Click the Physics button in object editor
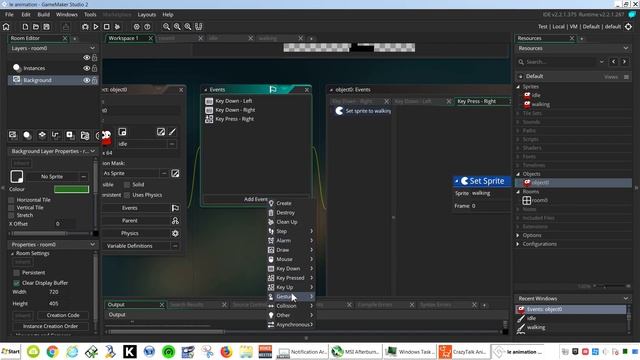 (130, 233)
